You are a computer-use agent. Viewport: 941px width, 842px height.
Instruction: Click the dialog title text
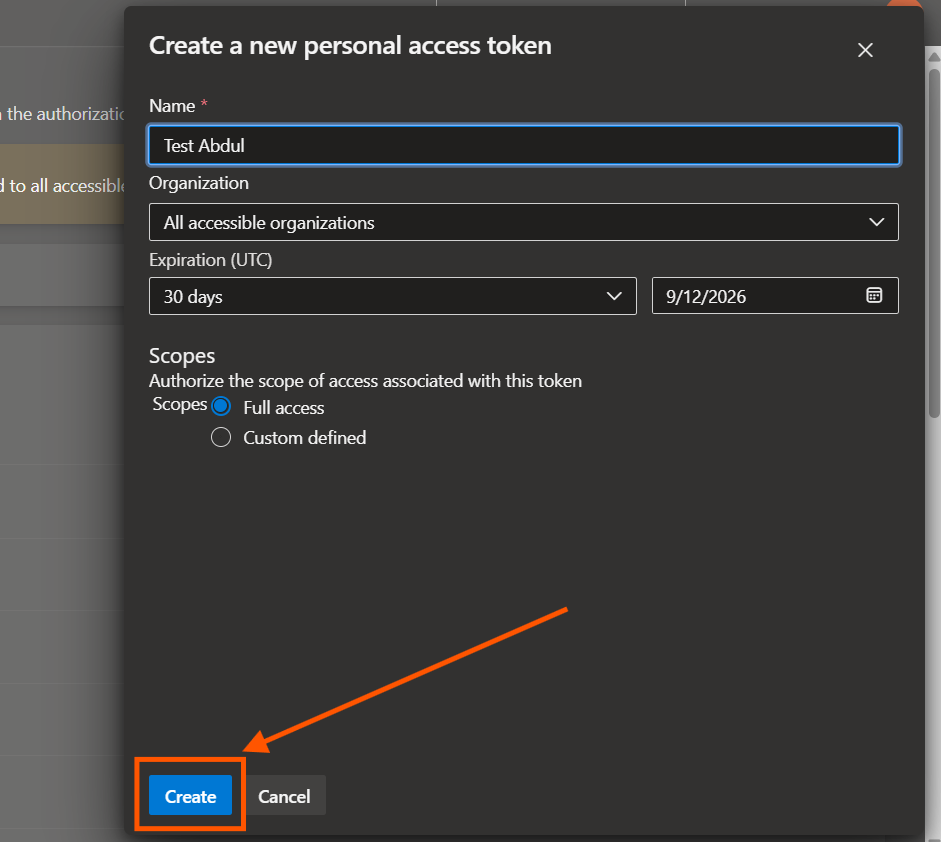coord(350,46)
